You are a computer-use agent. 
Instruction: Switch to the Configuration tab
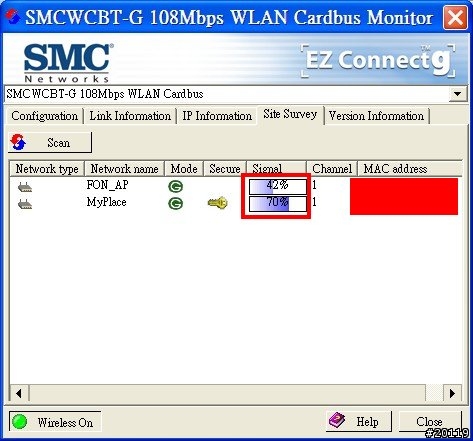(44, 116)
